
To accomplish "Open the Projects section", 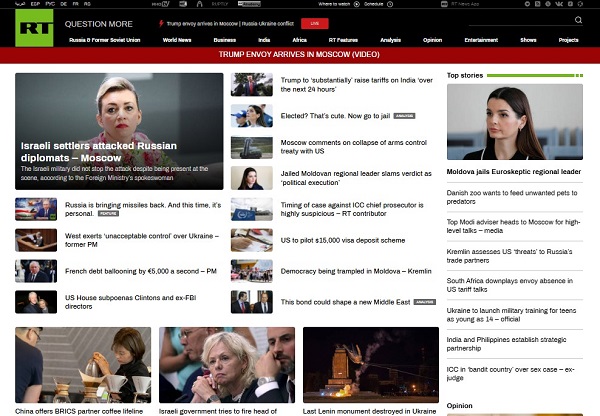I will (x=568, y=40).
